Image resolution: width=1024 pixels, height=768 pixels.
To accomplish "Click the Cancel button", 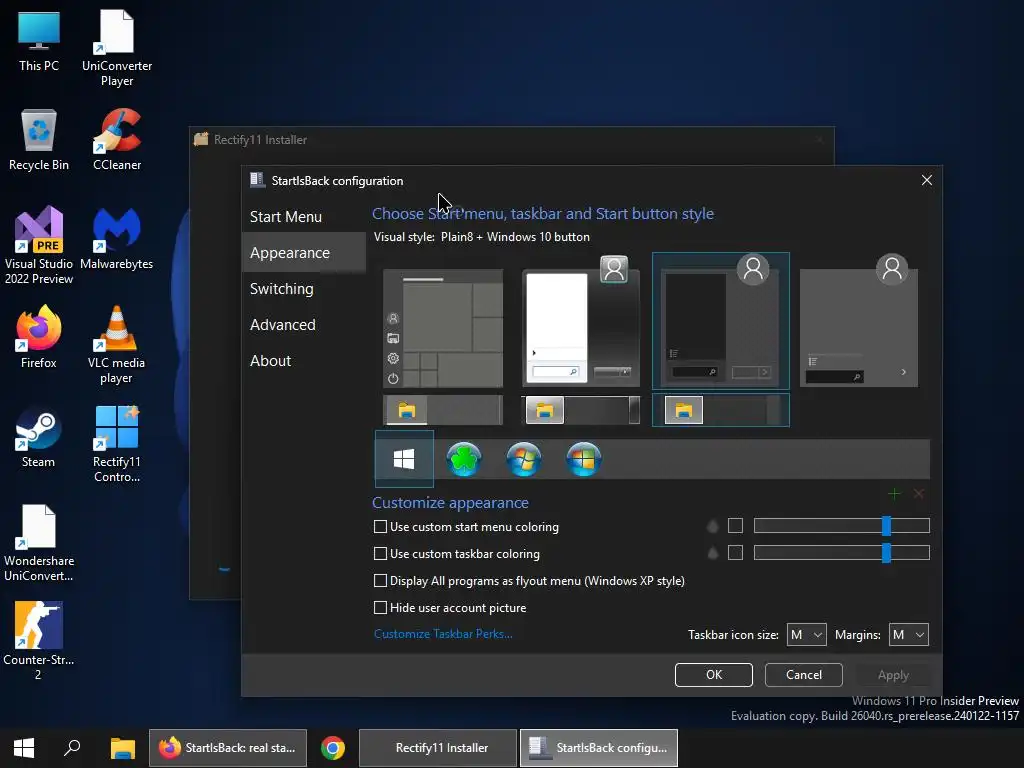I will [803, 675].
